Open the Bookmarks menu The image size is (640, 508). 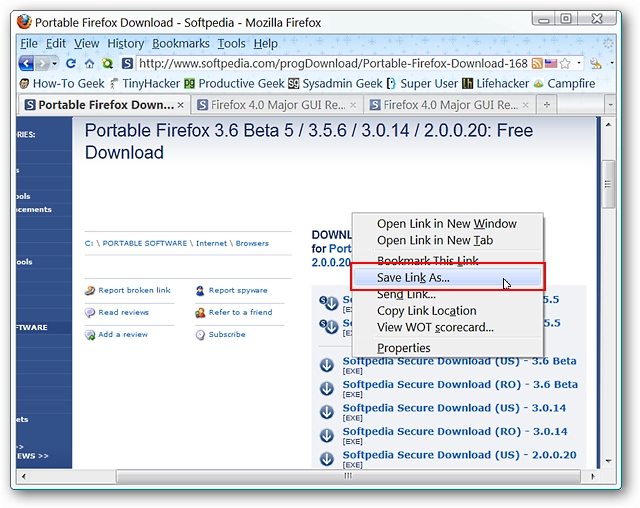[181, 43]
